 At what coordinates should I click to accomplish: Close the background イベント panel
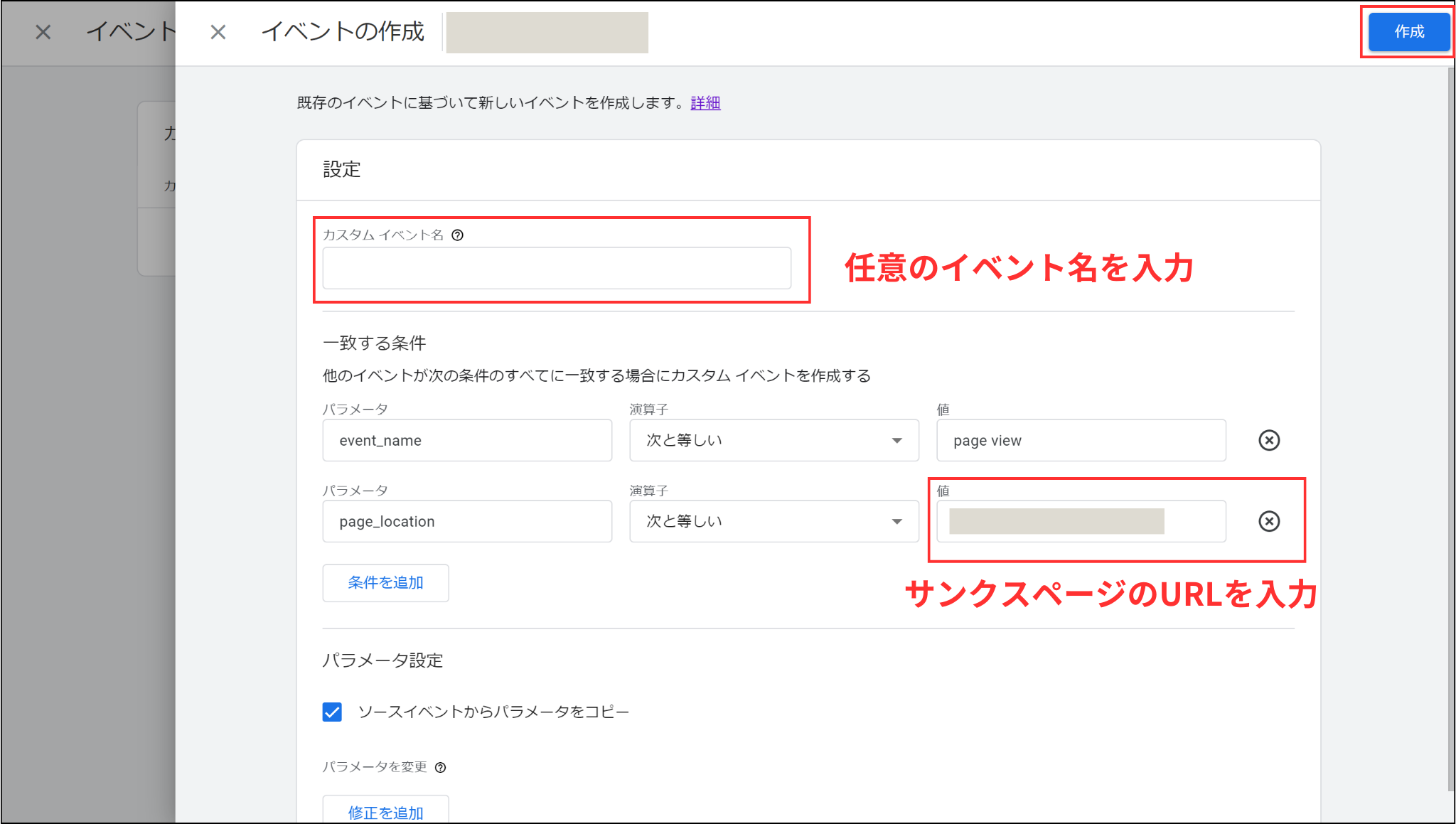pyautogui.click(x=43, y=32)
